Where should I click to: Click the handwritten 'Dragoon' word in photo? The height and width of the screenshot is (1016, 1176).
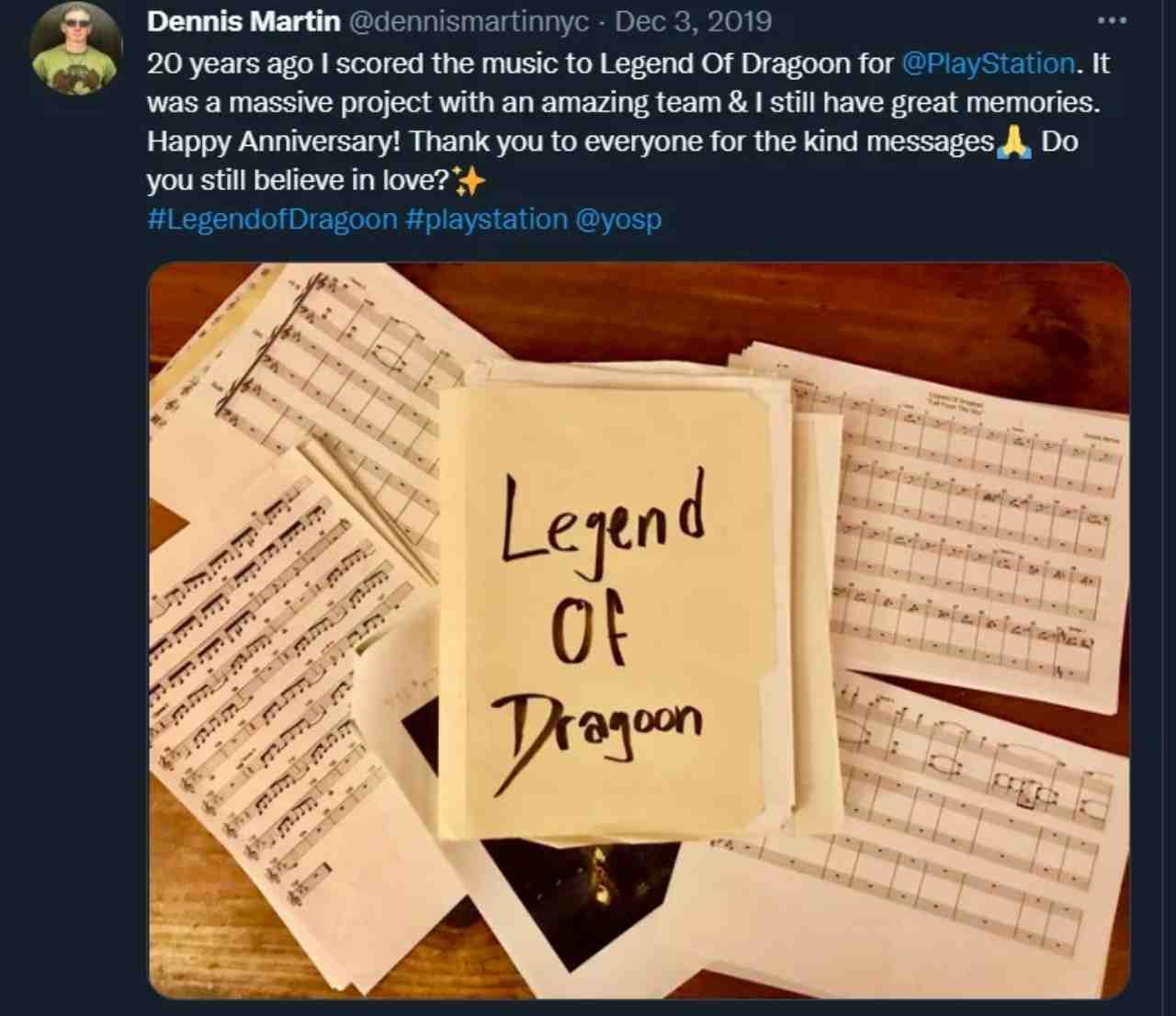(597, 735)
